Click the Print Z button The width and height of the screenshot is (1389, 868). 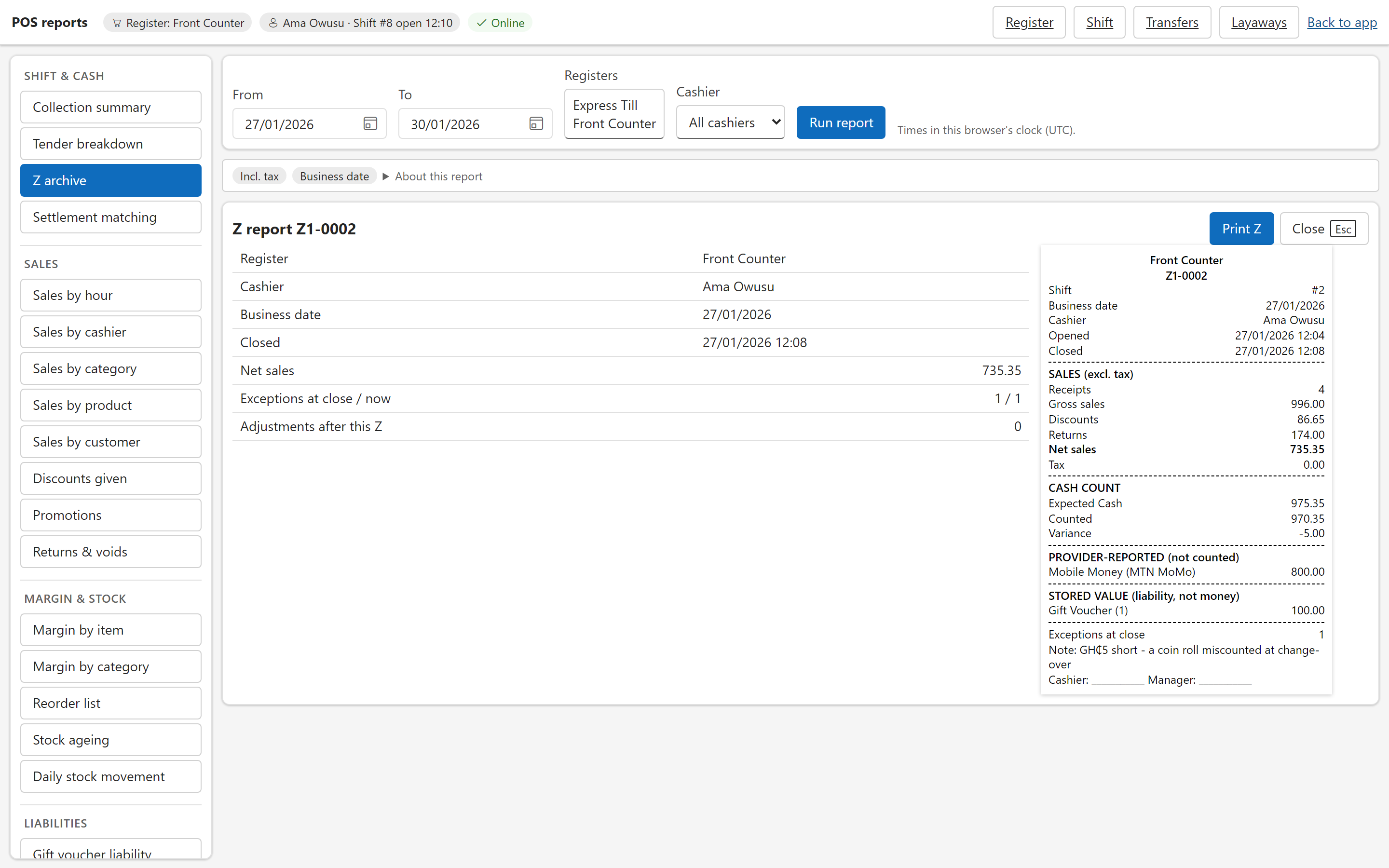pos(1241,229)
